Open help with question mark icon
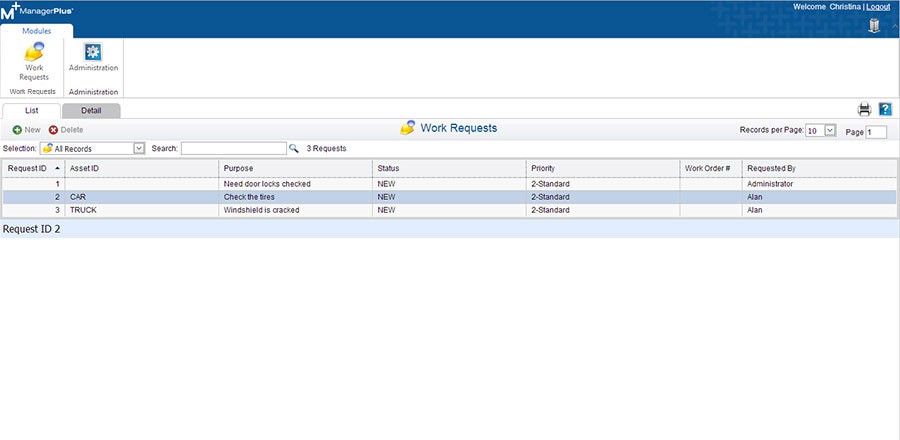The width and height of the screenshot is (900, 440). click(885, 109)
